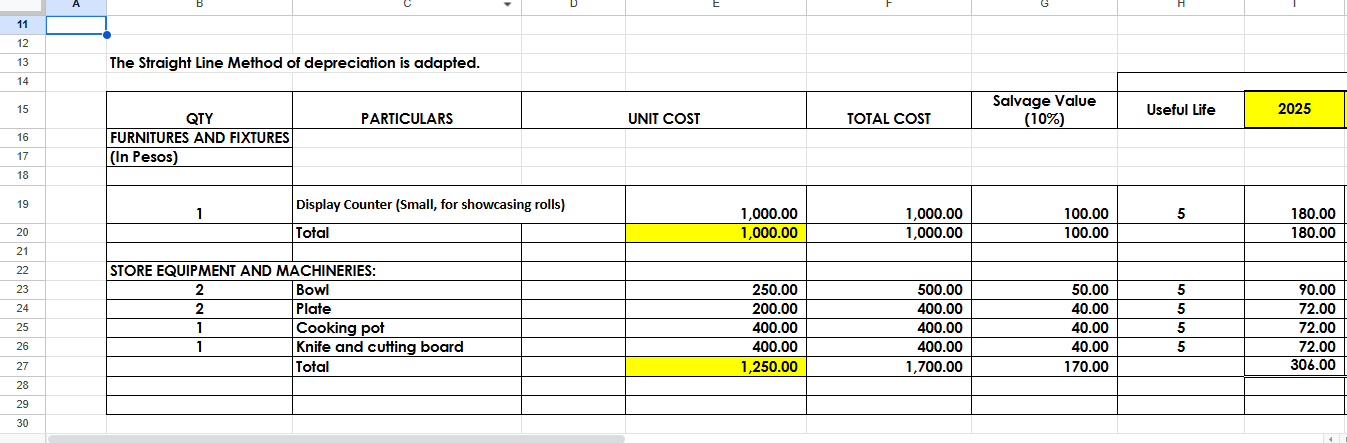Select the yellow 2025 header cell
The width and height of the screenshot is (1347, 443).
[1295, 109]
